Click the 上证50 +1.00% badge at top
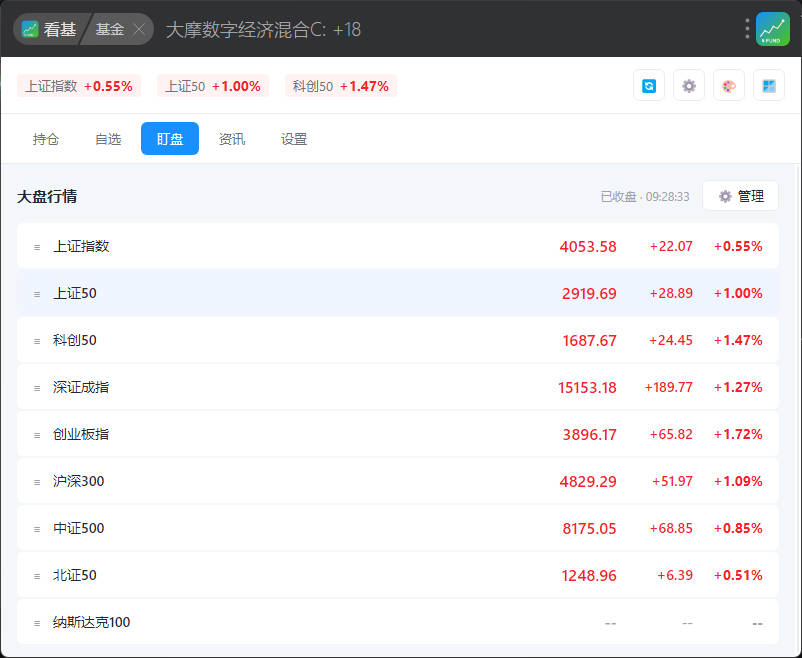 tap(213, 86)
